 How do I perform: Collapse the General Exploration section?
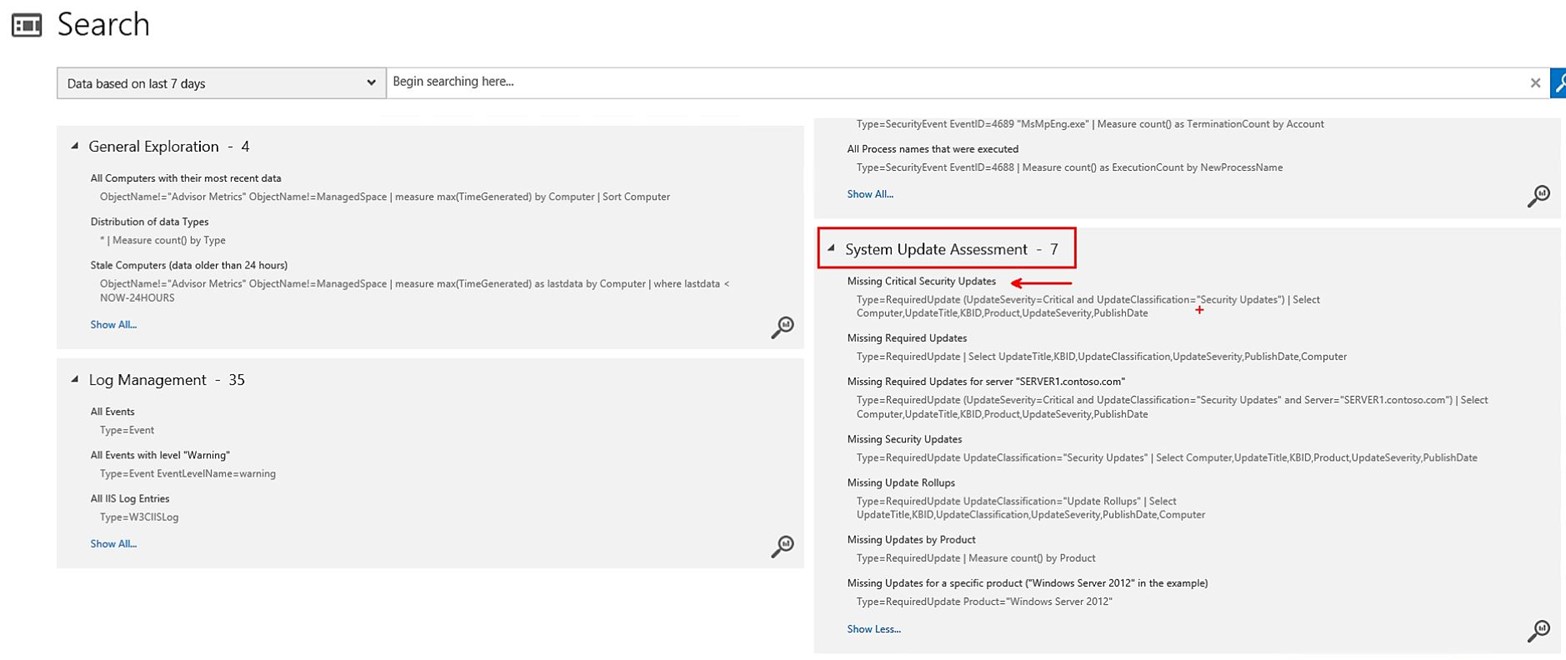75,147
